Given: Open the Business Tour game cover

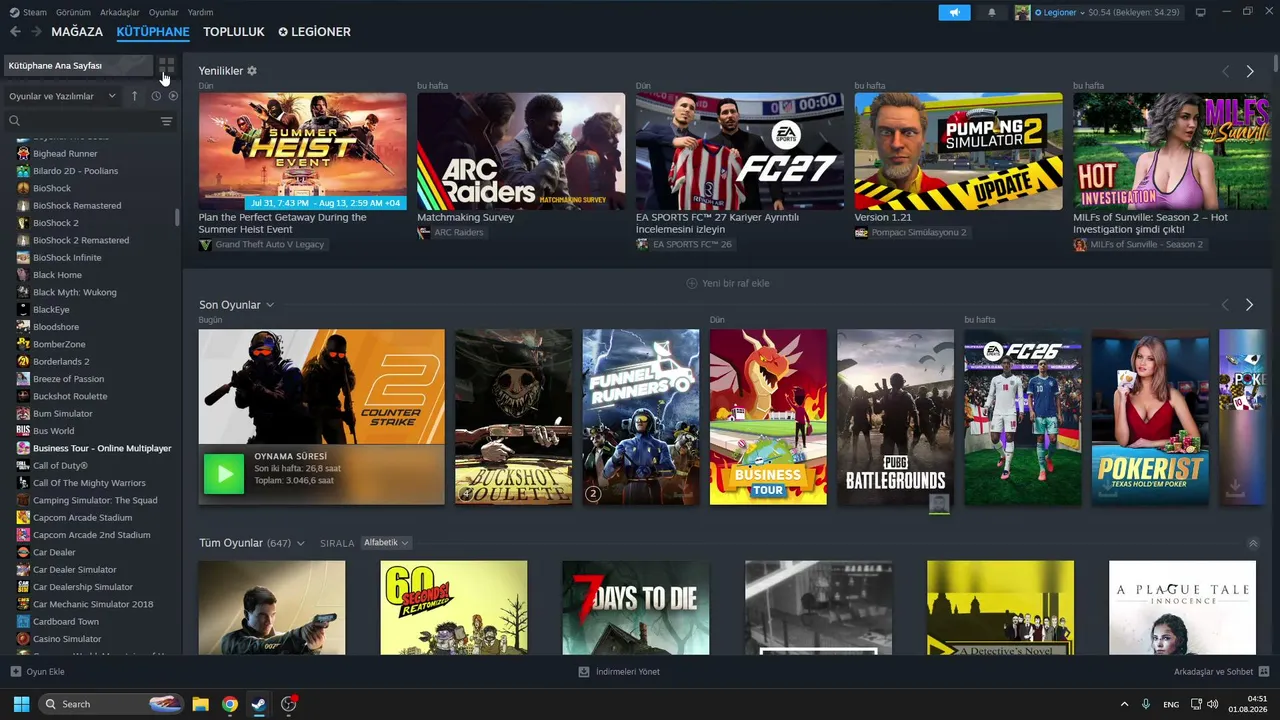Looking at the screenshot, I should coord(768,417).
